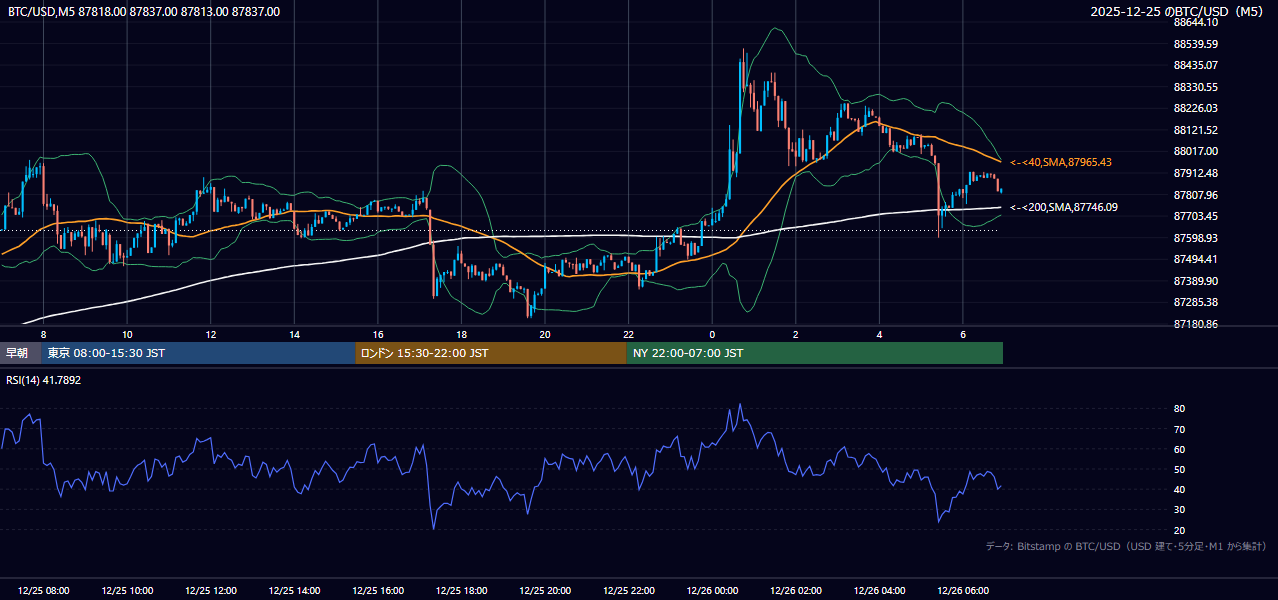The image size is (1278, 600).
Task: Click the price axis value 87703.45
Action: [1196, 216]
